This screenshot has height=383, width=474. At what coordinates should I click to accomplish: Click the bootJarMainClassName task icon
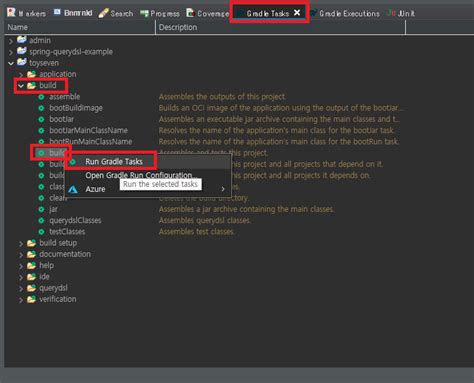pyautogui.click(x=41, y=131)
